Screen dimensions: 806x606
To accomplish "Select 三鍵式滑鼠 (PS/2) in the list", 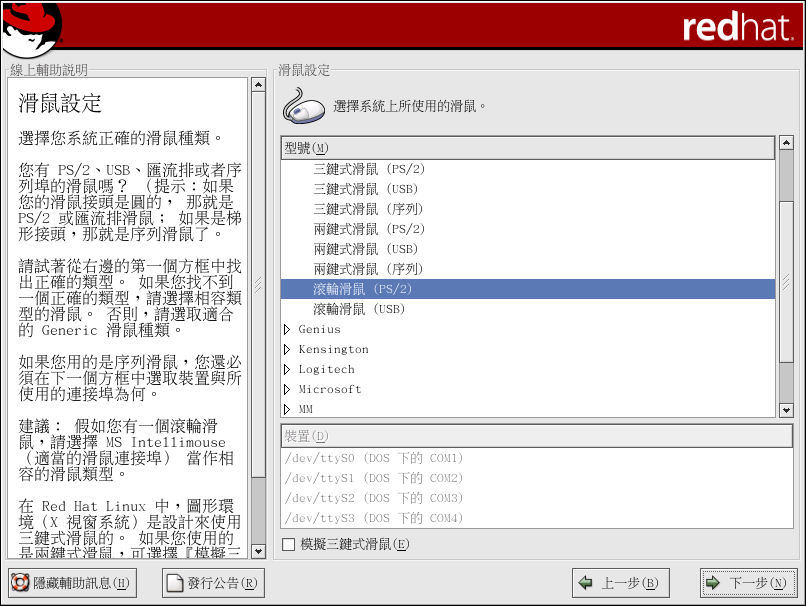I will 369,169.
